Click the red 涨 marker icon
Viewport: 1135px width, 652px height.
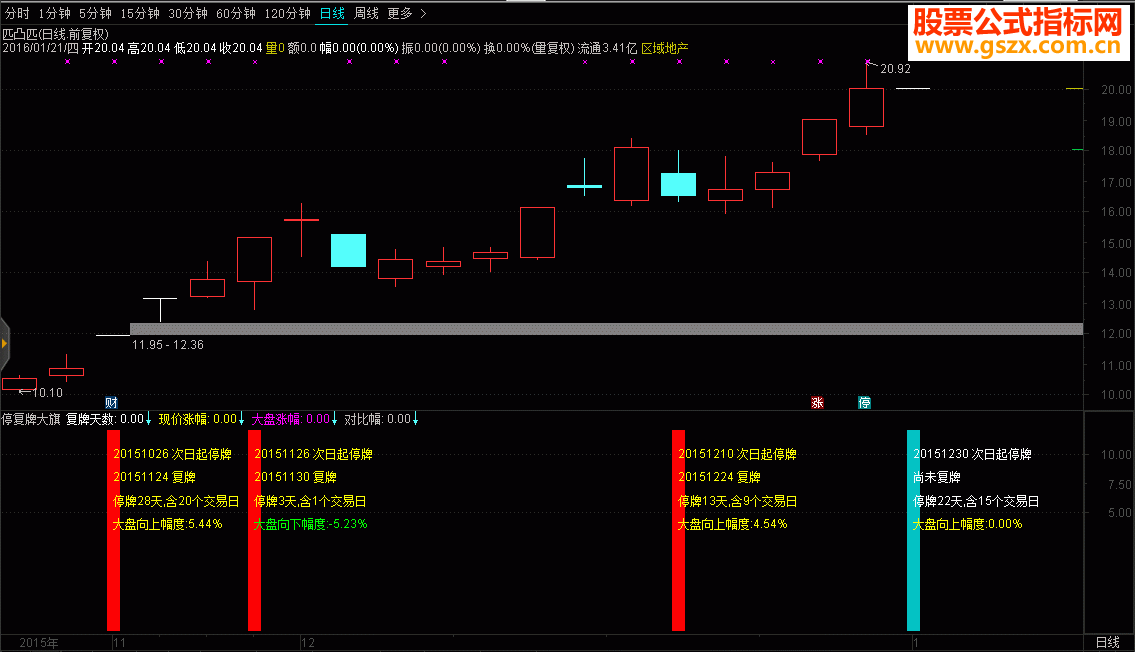pyautogui.click(x=817, y=402)
